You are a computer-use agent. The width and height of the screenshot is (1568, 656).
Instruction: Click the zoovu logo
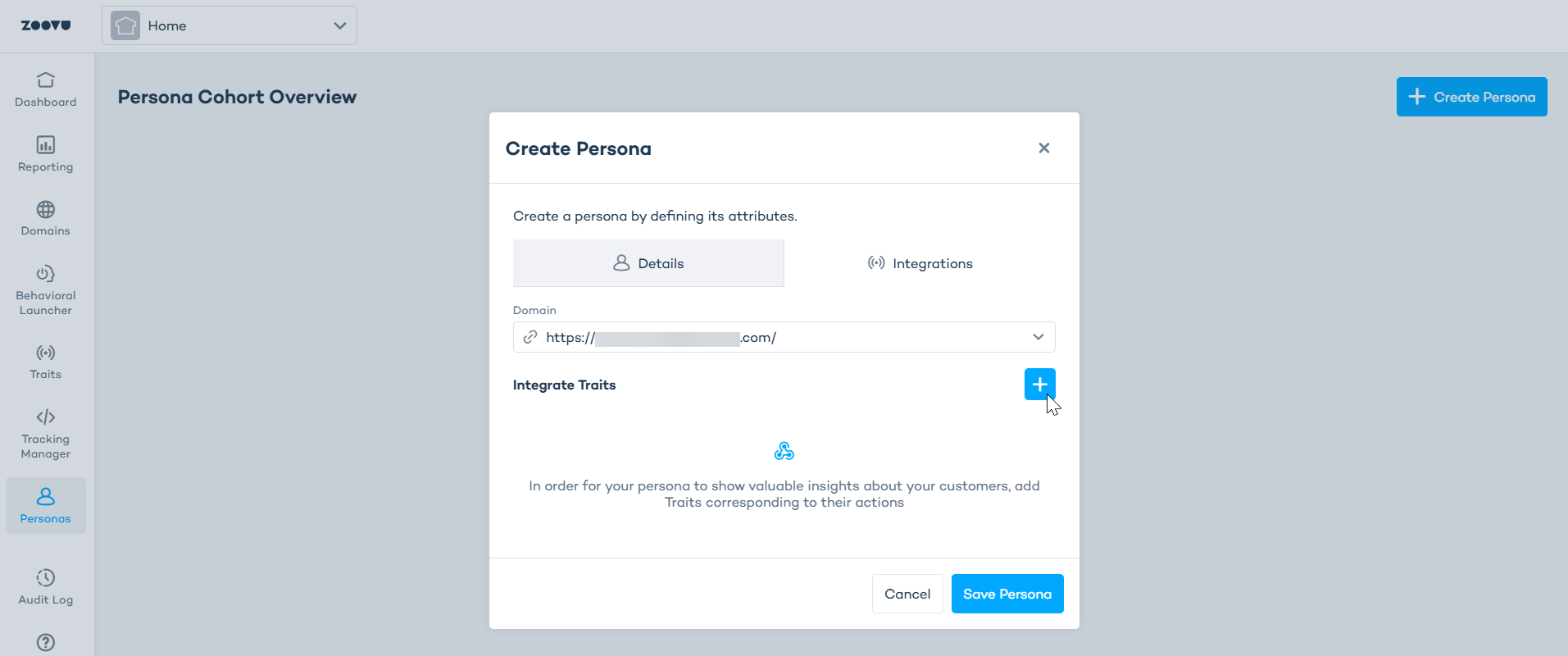(x=46, y=25)
